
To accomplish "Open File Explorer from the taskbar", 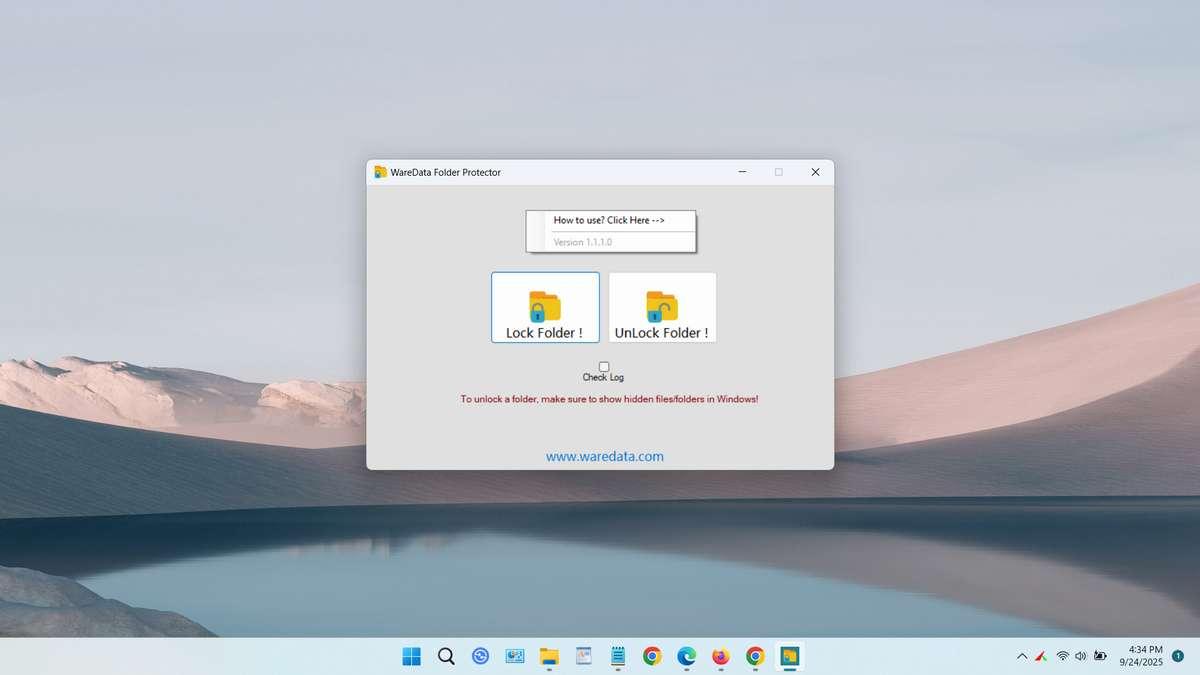I will pyautogui.click(x=548, y=656).
